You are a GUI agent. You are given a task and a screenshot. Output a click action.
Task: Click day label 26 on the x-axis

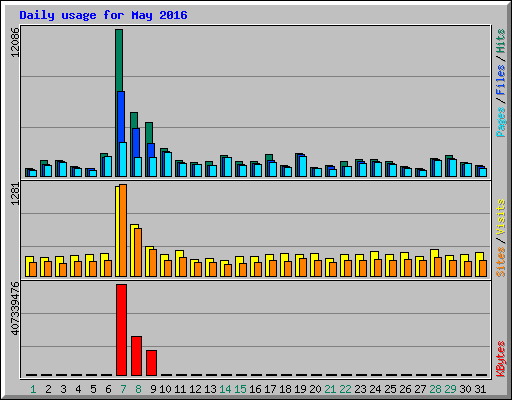pos(405,389)
